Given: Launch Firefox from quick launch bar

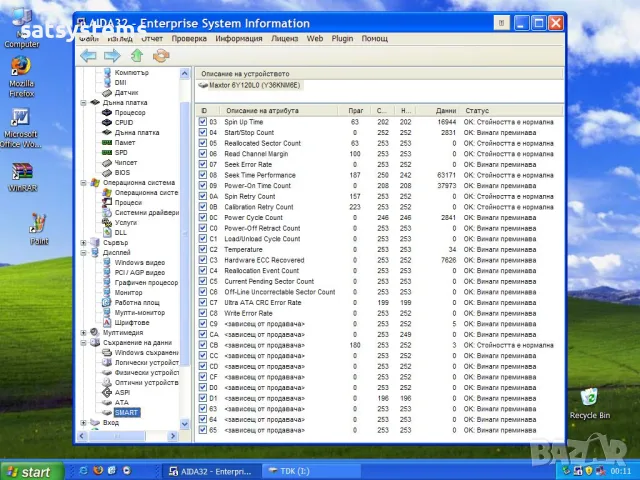Looking at the screenshot, I should point(98,471).
